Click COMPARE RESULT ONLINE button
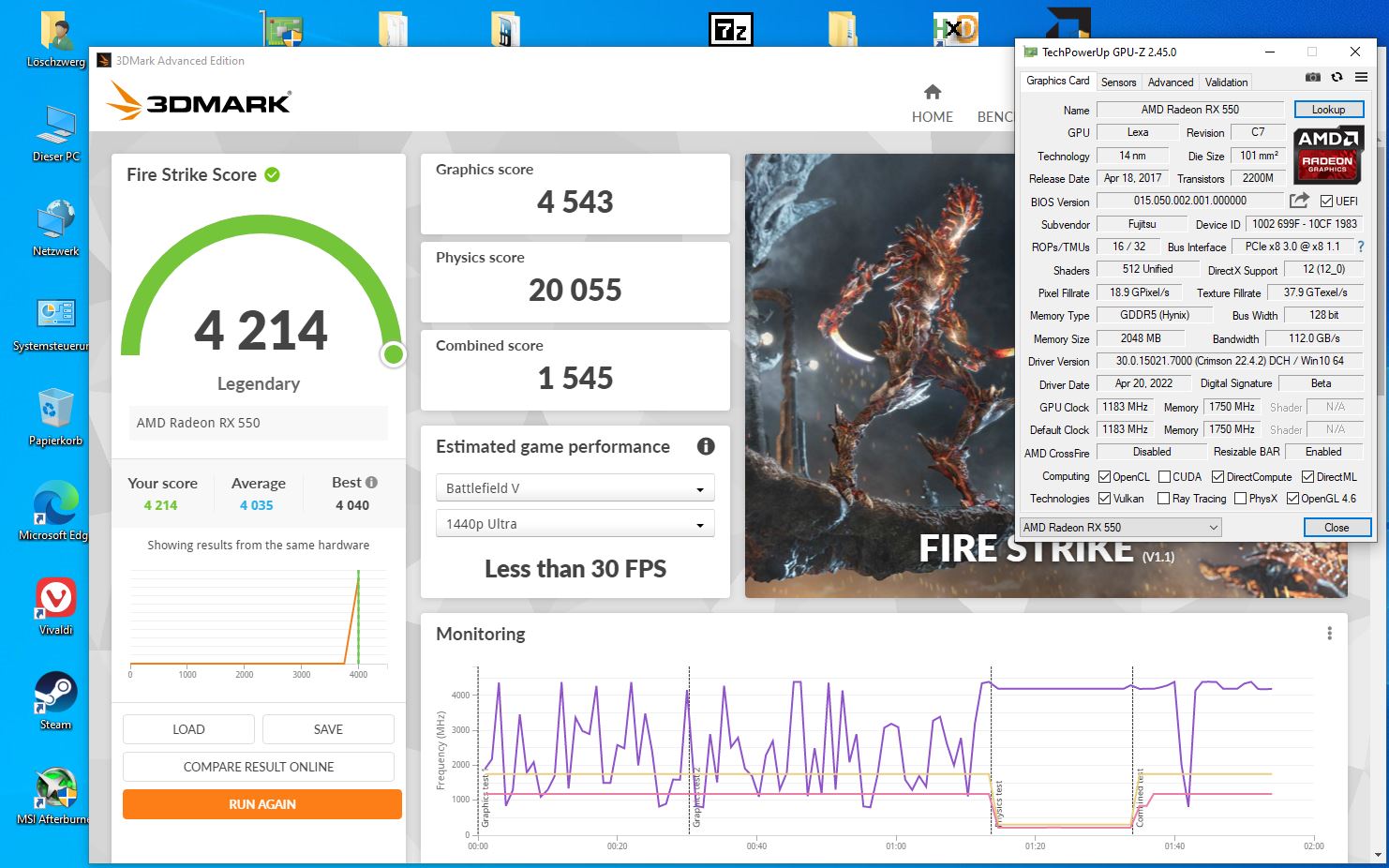Viewport: 1389px width, 868px height. pyautogui.click(x=259, y=767)
